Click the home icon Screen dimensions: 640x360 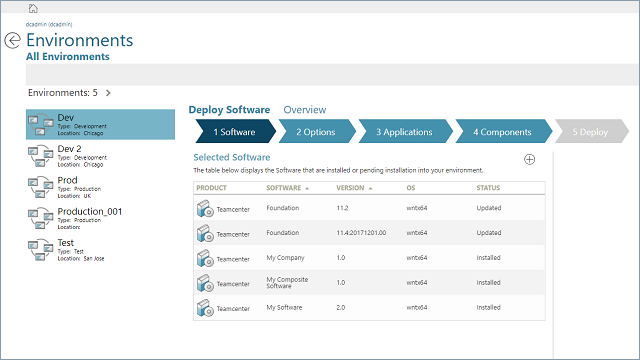[x=33, y=8]
